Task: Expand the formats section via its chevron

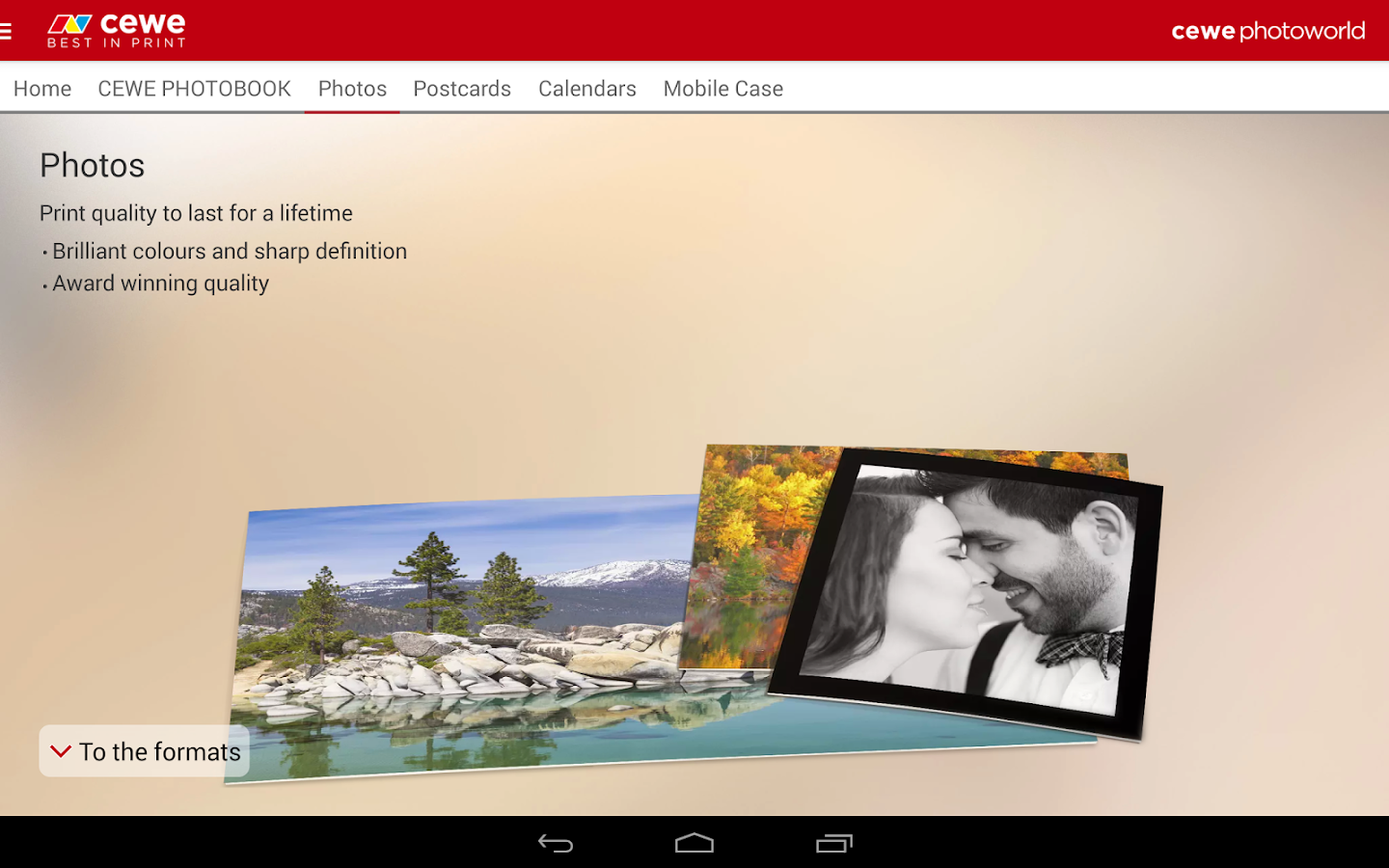Action: click(62, 752)
